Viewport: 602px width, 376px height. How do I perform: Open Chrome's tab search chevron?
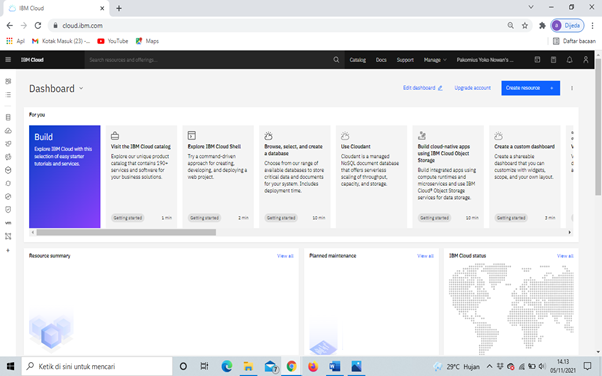[531, 7]
